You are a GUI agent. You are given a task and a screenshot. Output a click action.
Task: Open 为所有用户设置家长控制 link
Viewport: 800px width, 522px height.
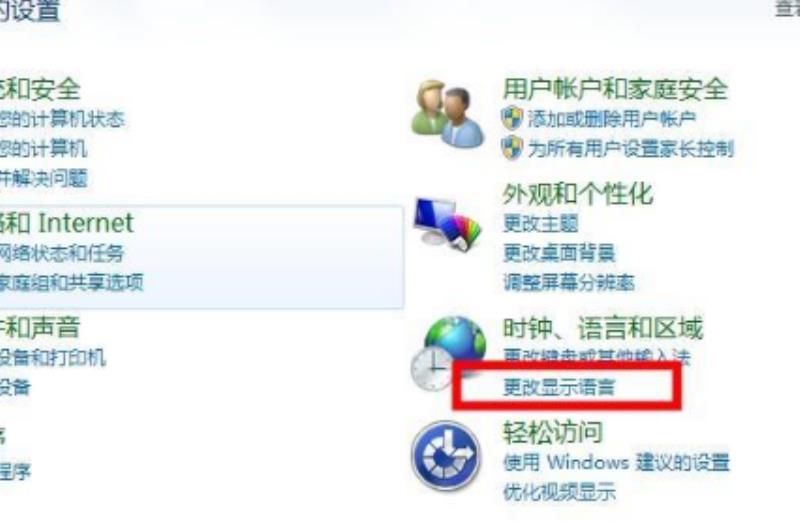(x=630, y=148)
